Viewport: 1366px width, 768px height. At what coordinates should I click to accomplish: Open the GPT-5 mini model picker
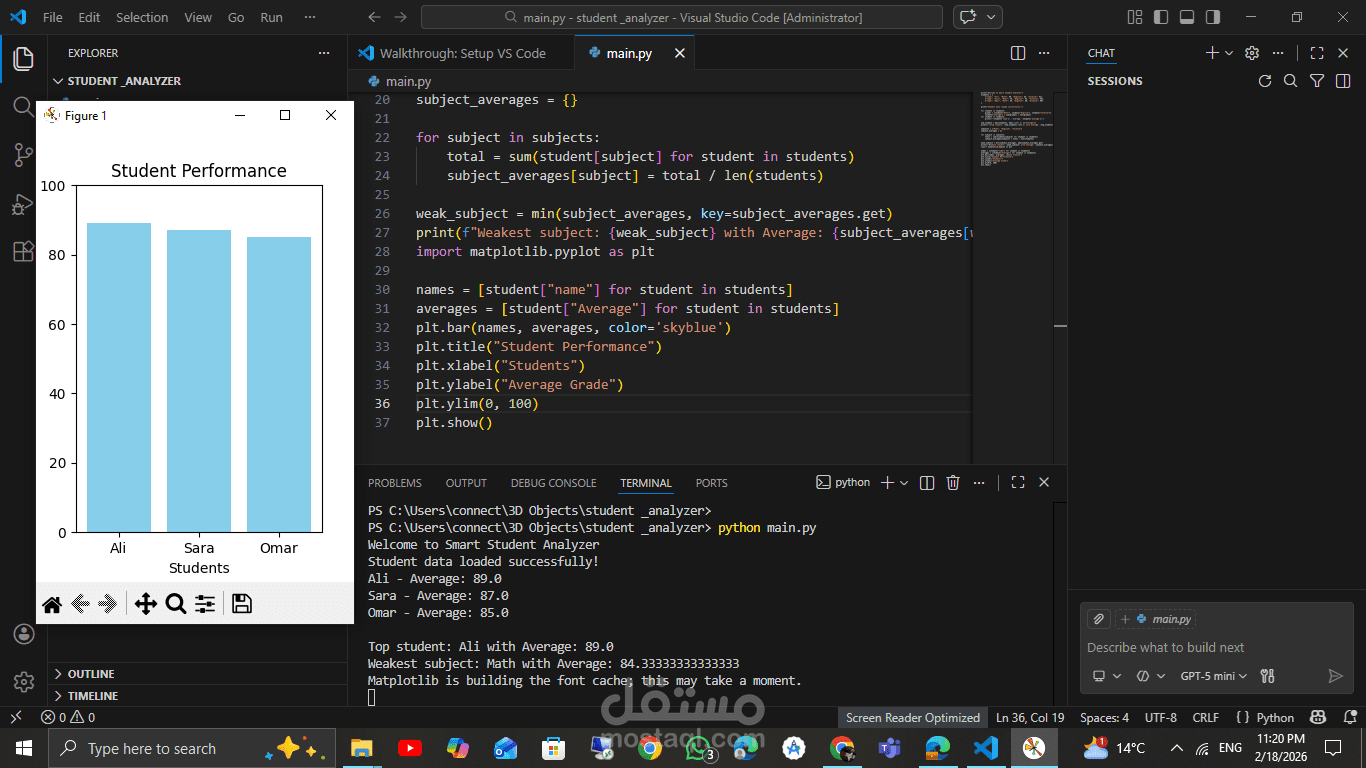[x=1214, y=676]
